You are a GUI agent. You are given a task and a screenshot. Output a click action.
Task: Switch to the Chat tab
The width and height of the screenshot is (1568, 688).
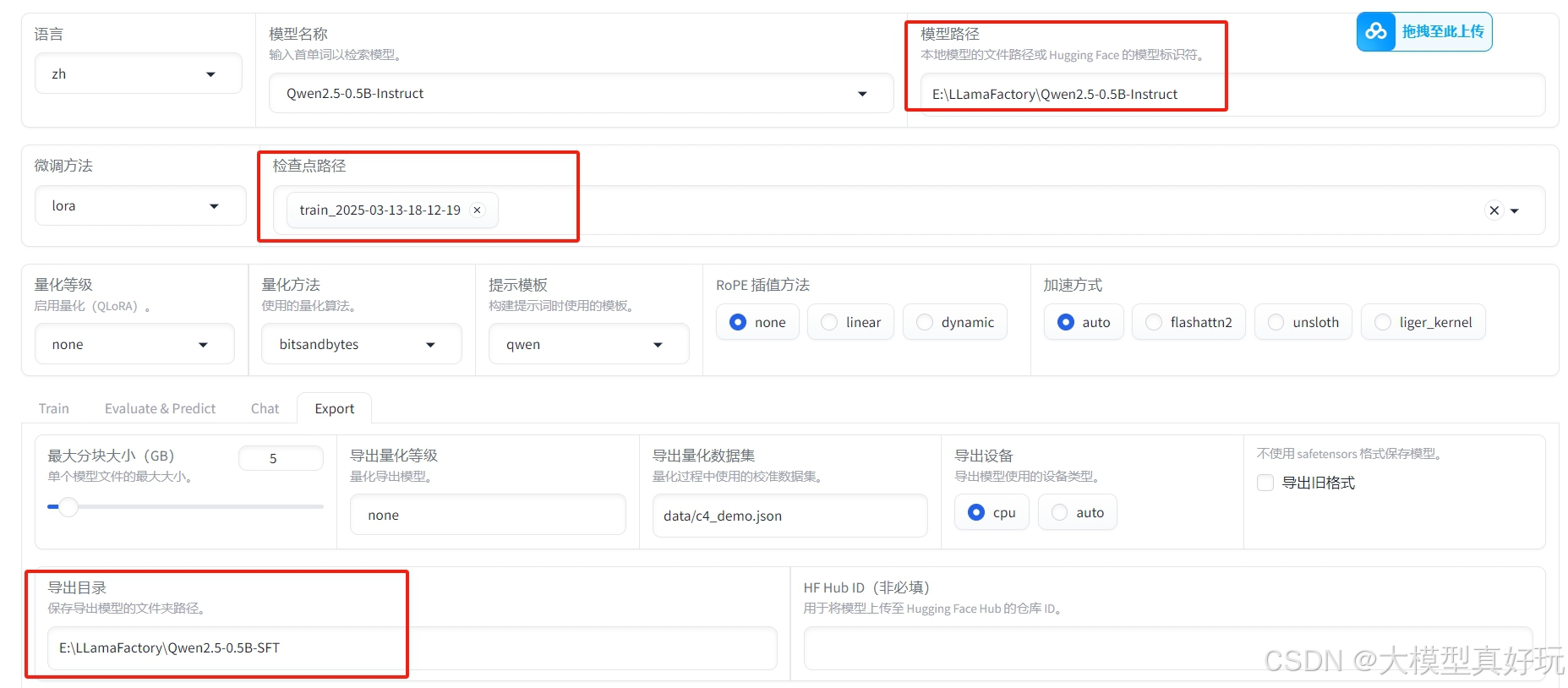[x=265, y=408]
